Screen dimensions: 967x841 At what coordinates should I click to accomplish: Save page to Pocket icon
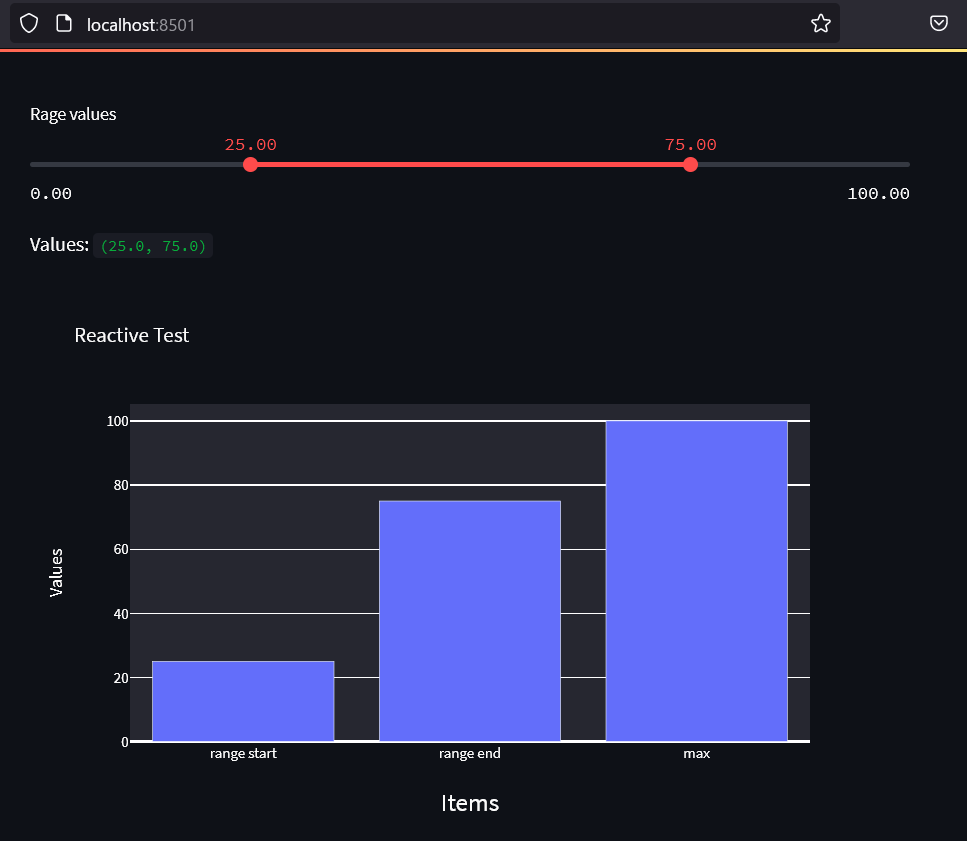tap(938, 23)
